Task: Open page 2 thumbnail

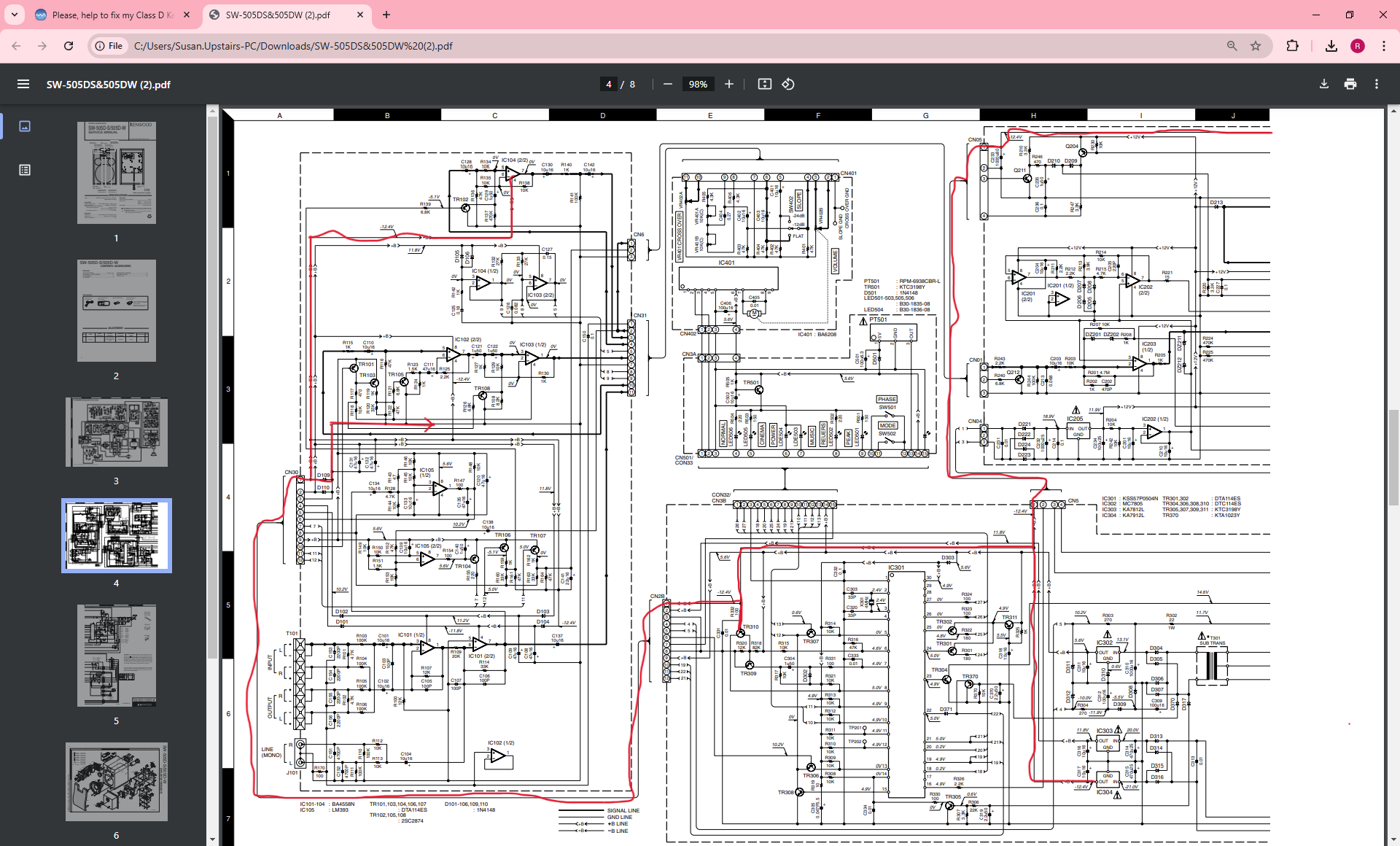Action: coord(117,311)
